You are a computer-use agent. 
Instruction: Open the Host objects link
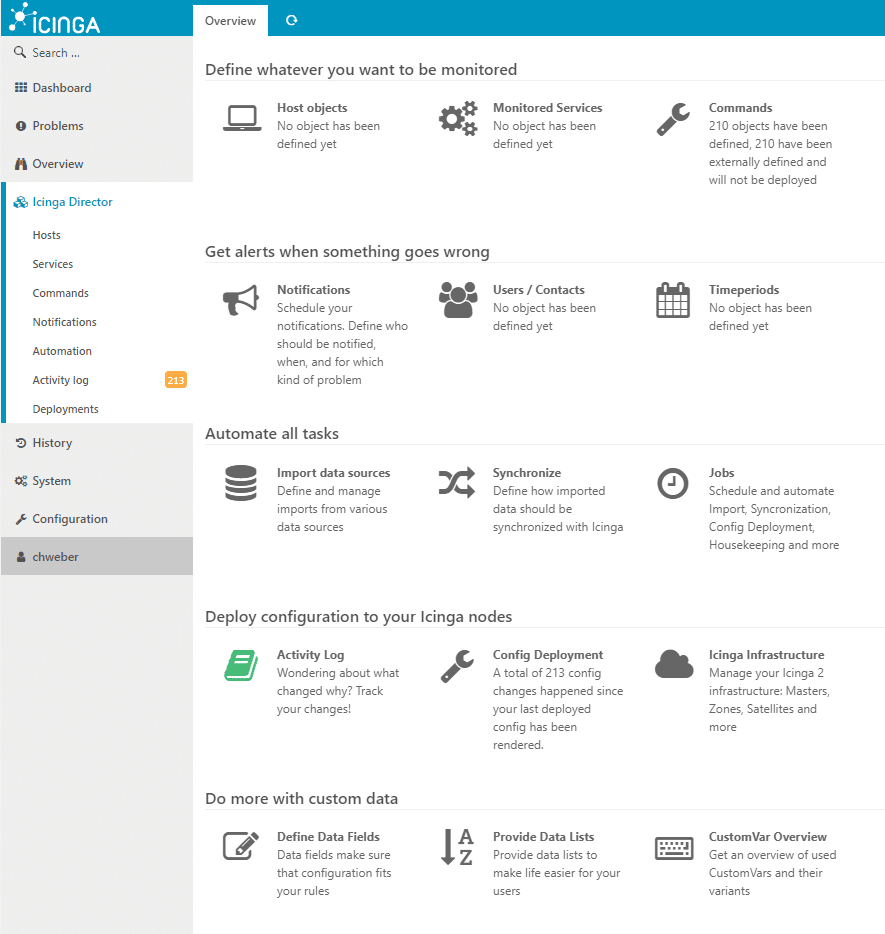(312, 108)
